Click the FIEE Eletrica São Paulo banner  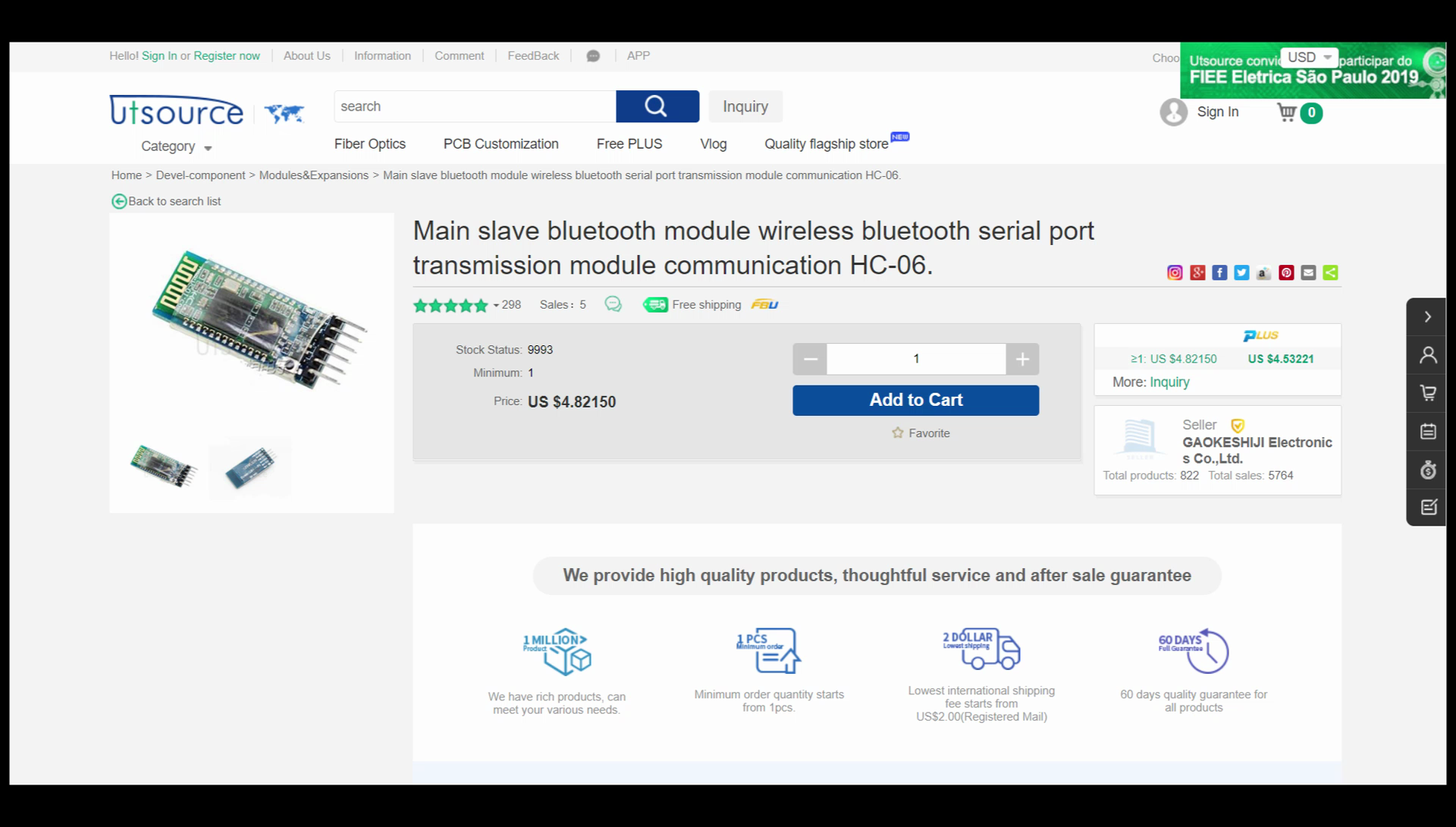click(1313, 71)
